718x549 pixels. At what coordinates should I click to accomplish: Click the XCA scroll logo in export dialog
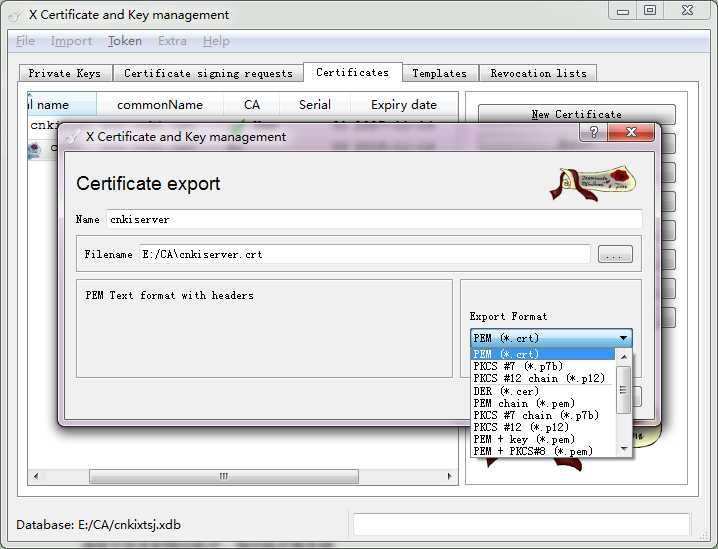pos(593,183)
